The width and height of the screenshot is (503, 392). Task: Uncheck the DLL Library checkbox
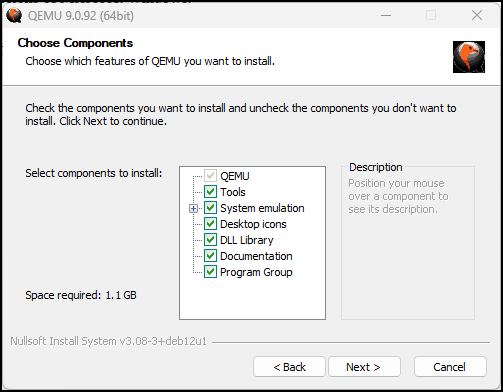210,240
